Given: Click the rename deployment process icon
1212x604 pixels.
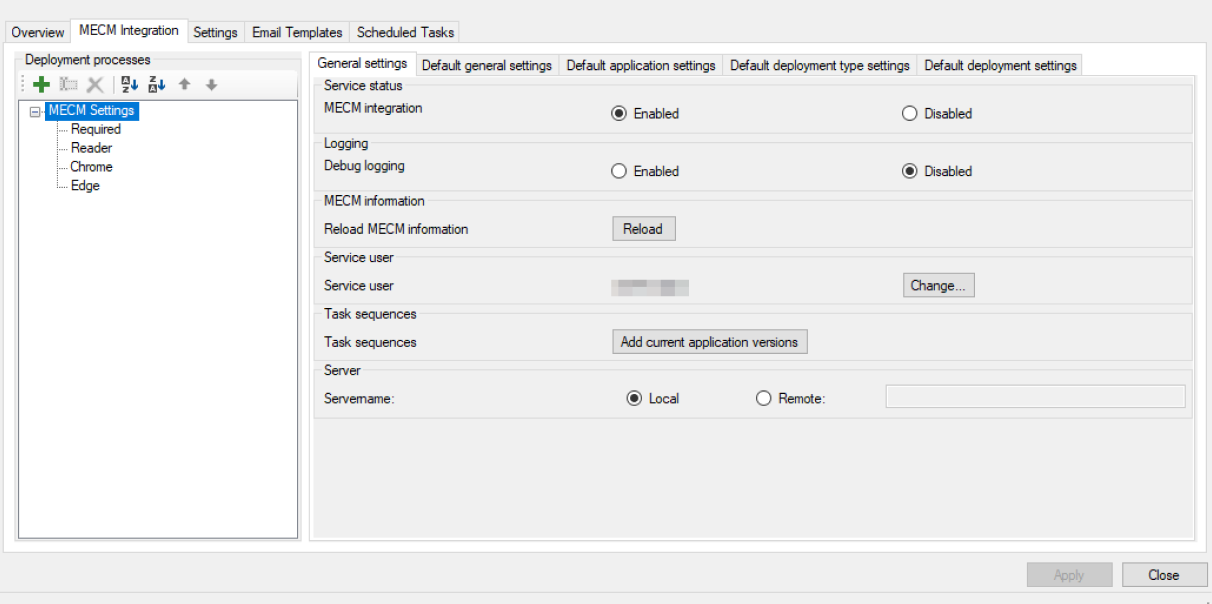Looking at the screenshot, I should pos(68,85).
